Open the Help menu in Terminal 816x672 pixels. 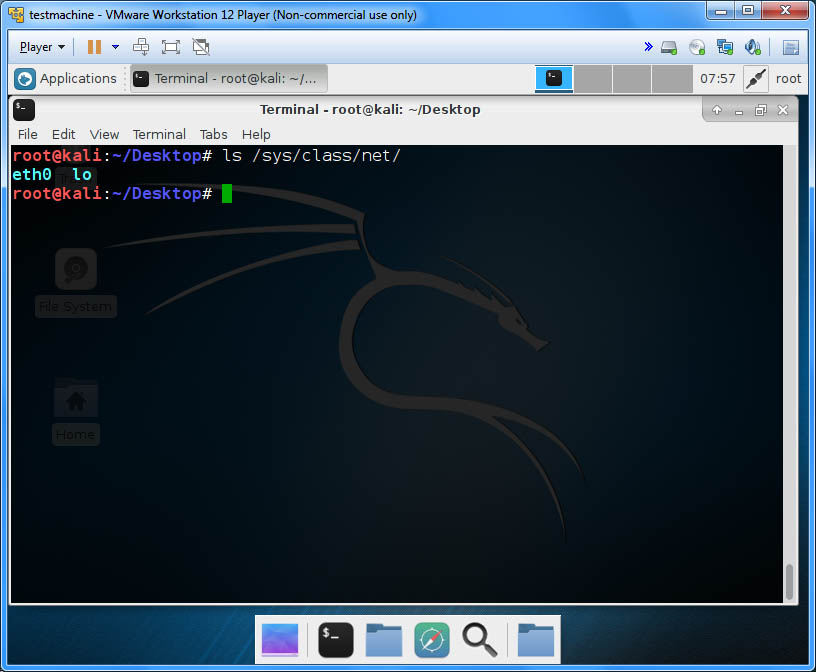click(x=256, y=134)
